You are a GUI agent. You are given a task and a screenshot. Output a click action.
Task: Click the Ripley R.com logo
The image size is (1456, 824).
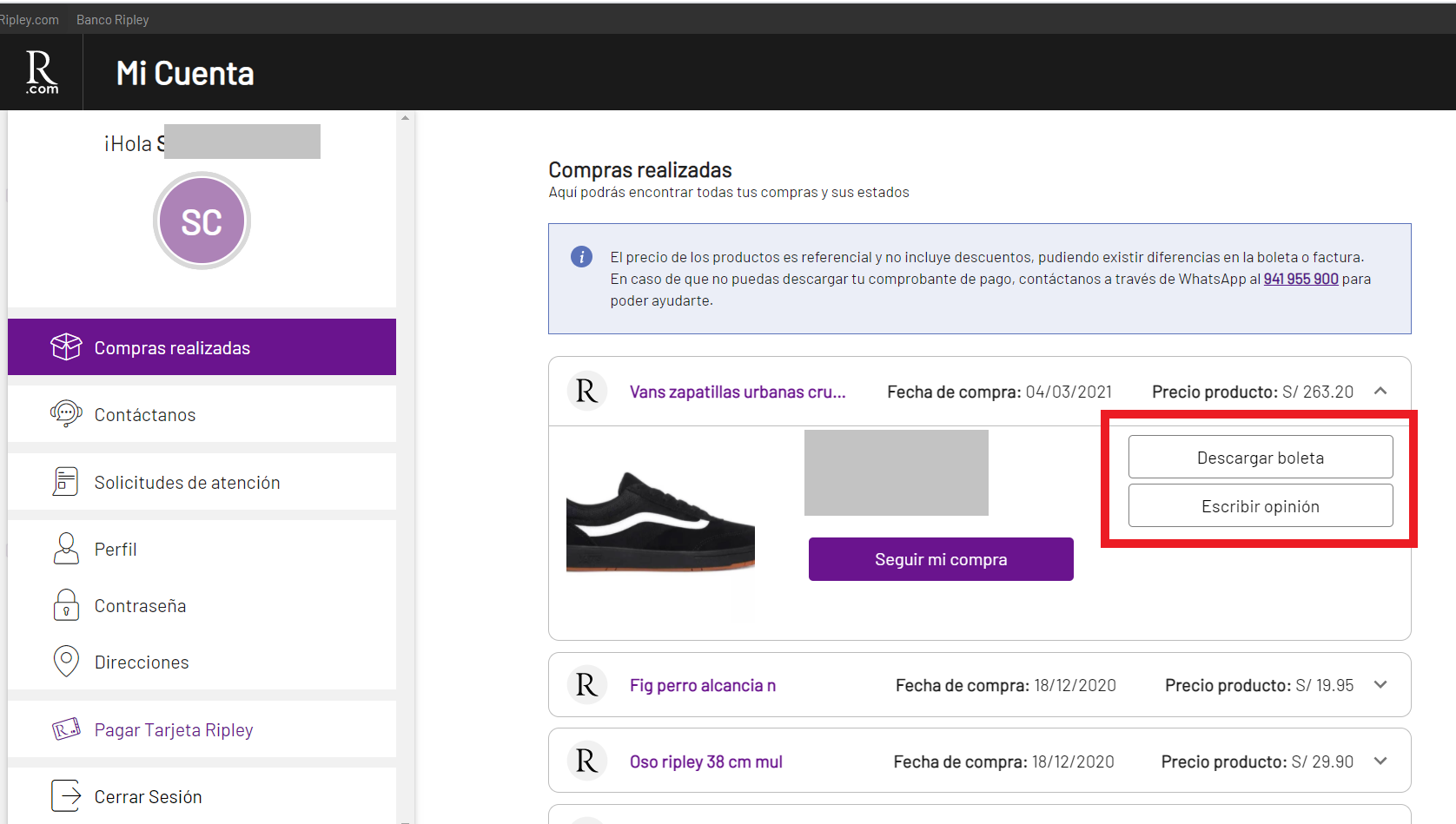(42, 72)
